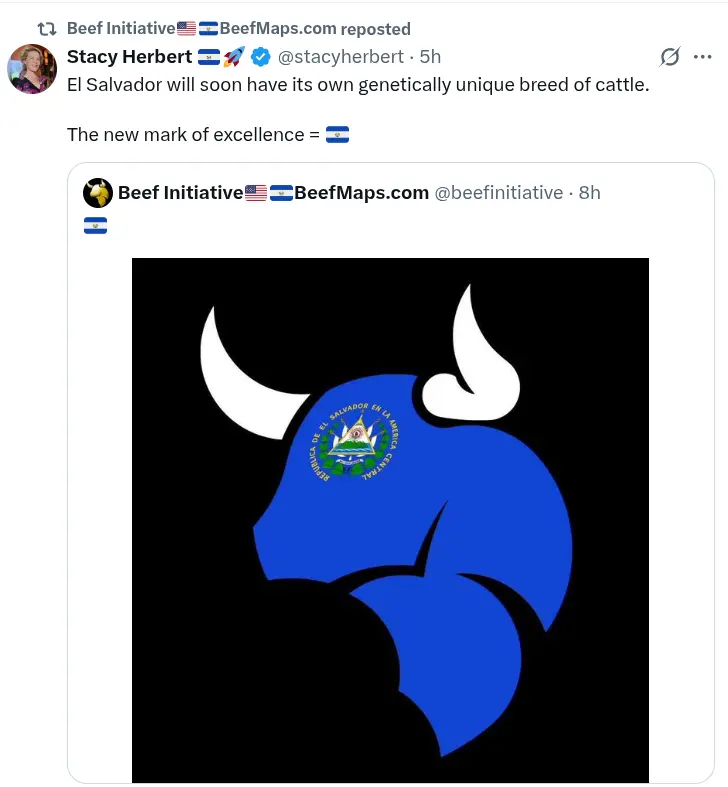Open the 5h timestamp of the tweet

coord(430,57)
